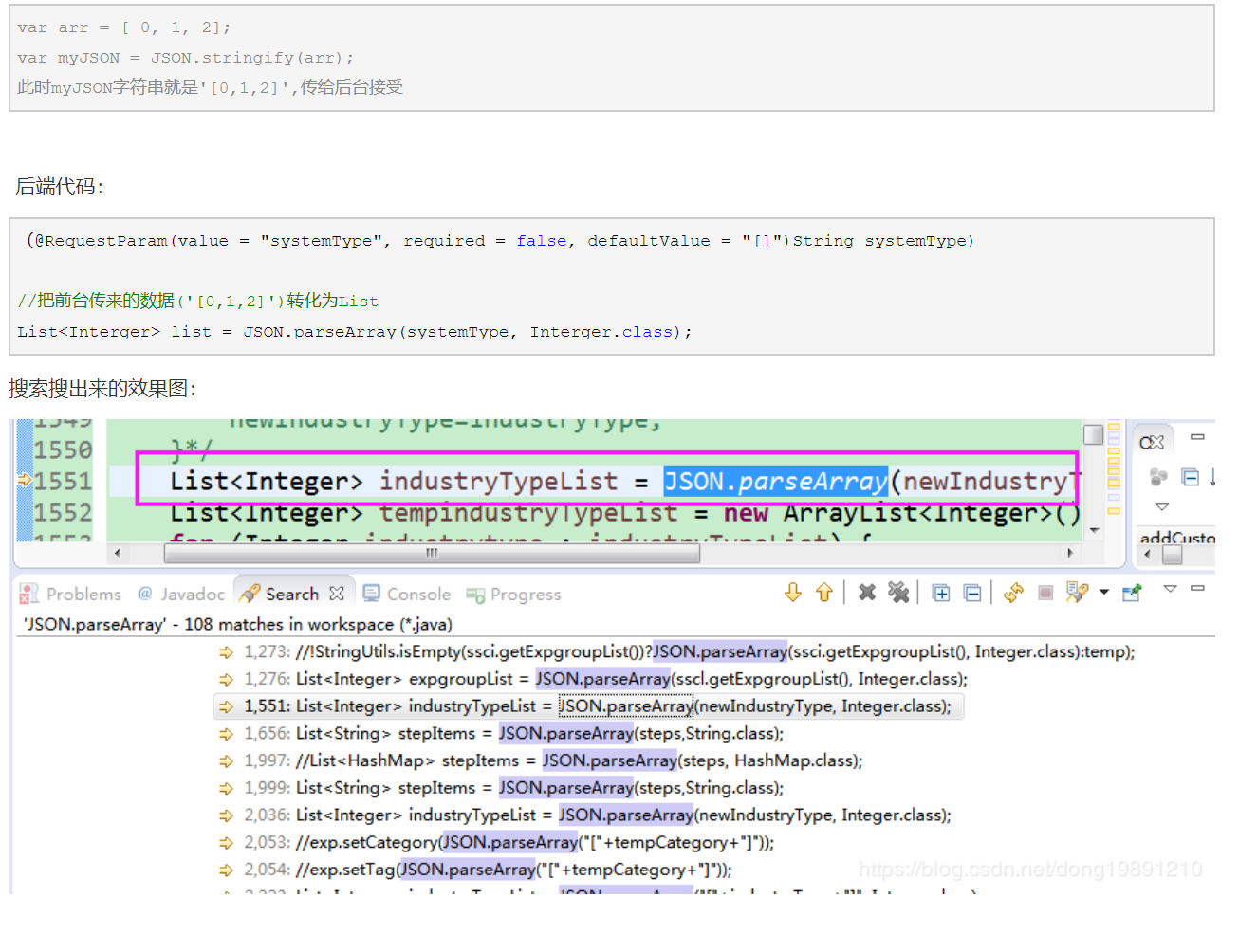Remove all matches in Search view
This screenshot has height=952, width=1239.
pos(898,593)
